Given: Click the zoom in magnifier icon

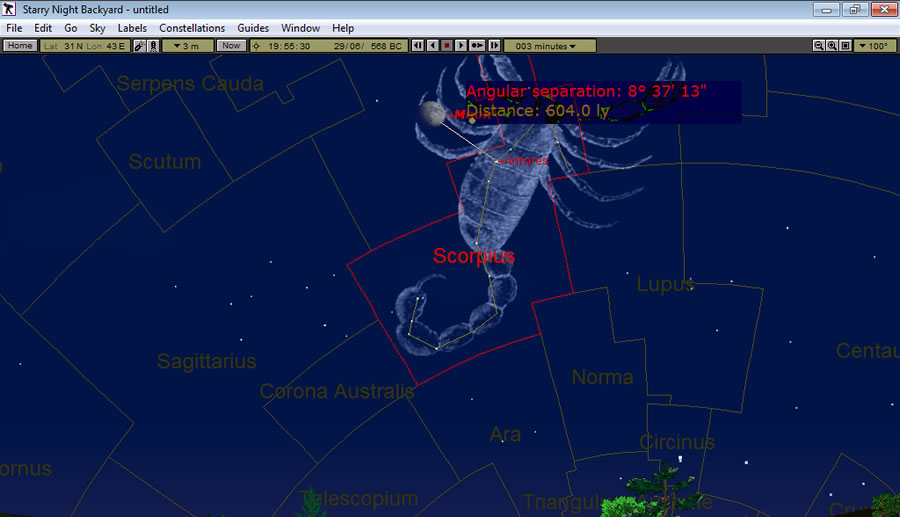Looking at the screenshot, I should tap(832, 46).
